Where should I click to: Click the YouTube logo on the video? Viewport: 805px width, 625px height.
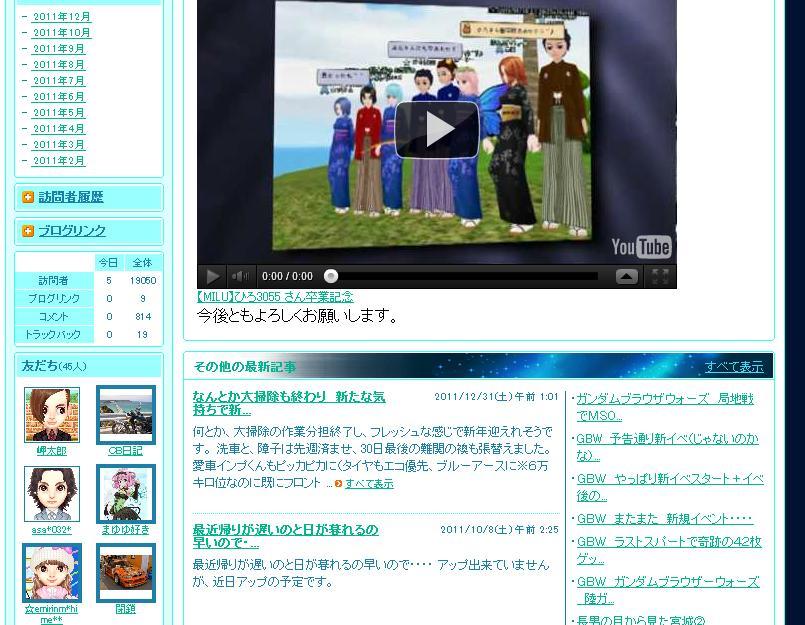[641, 247]
